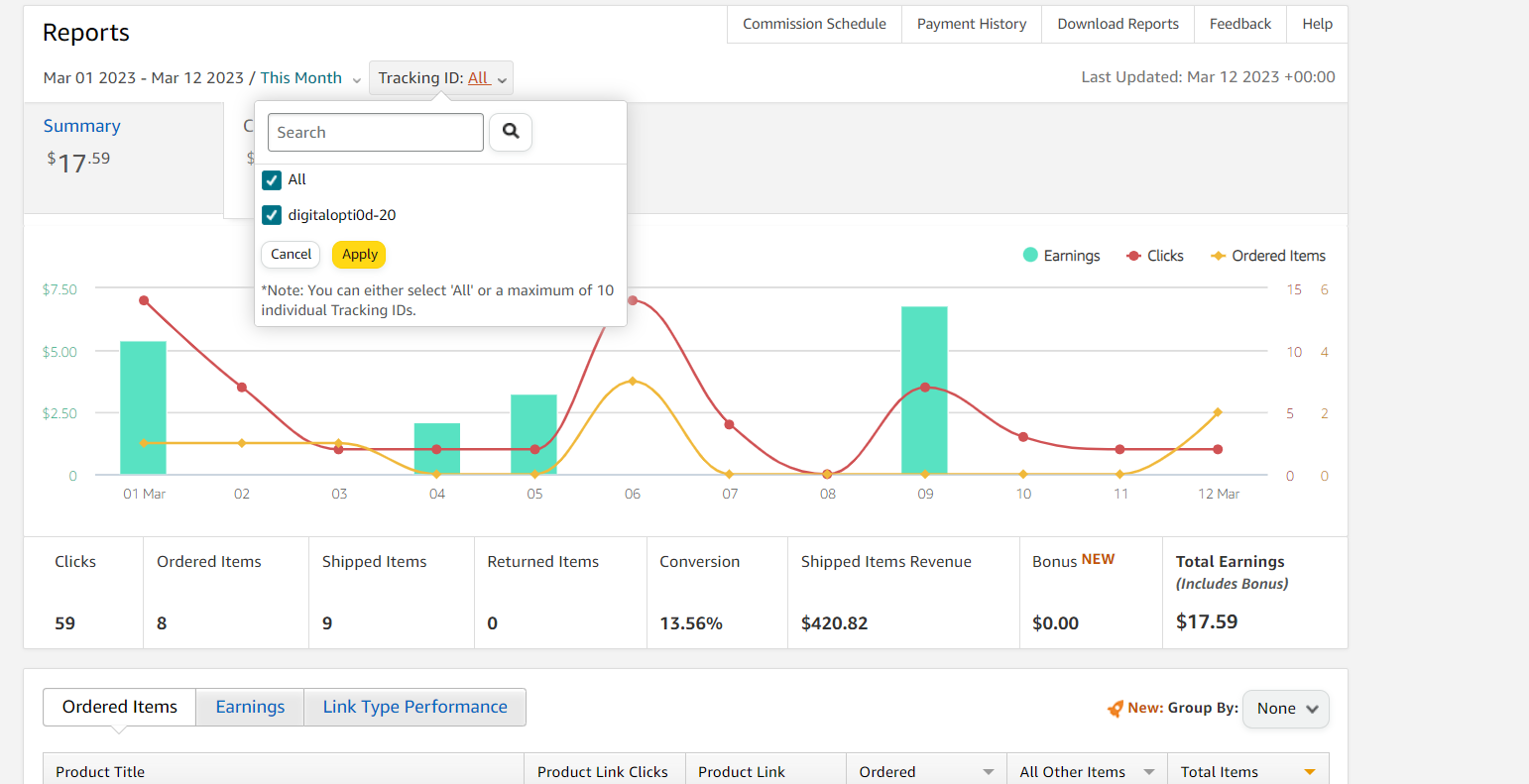This screenshot has width=1529, height=784.
Task: Uncheck the All tracking ID checkbox
Action: point(272,179)
